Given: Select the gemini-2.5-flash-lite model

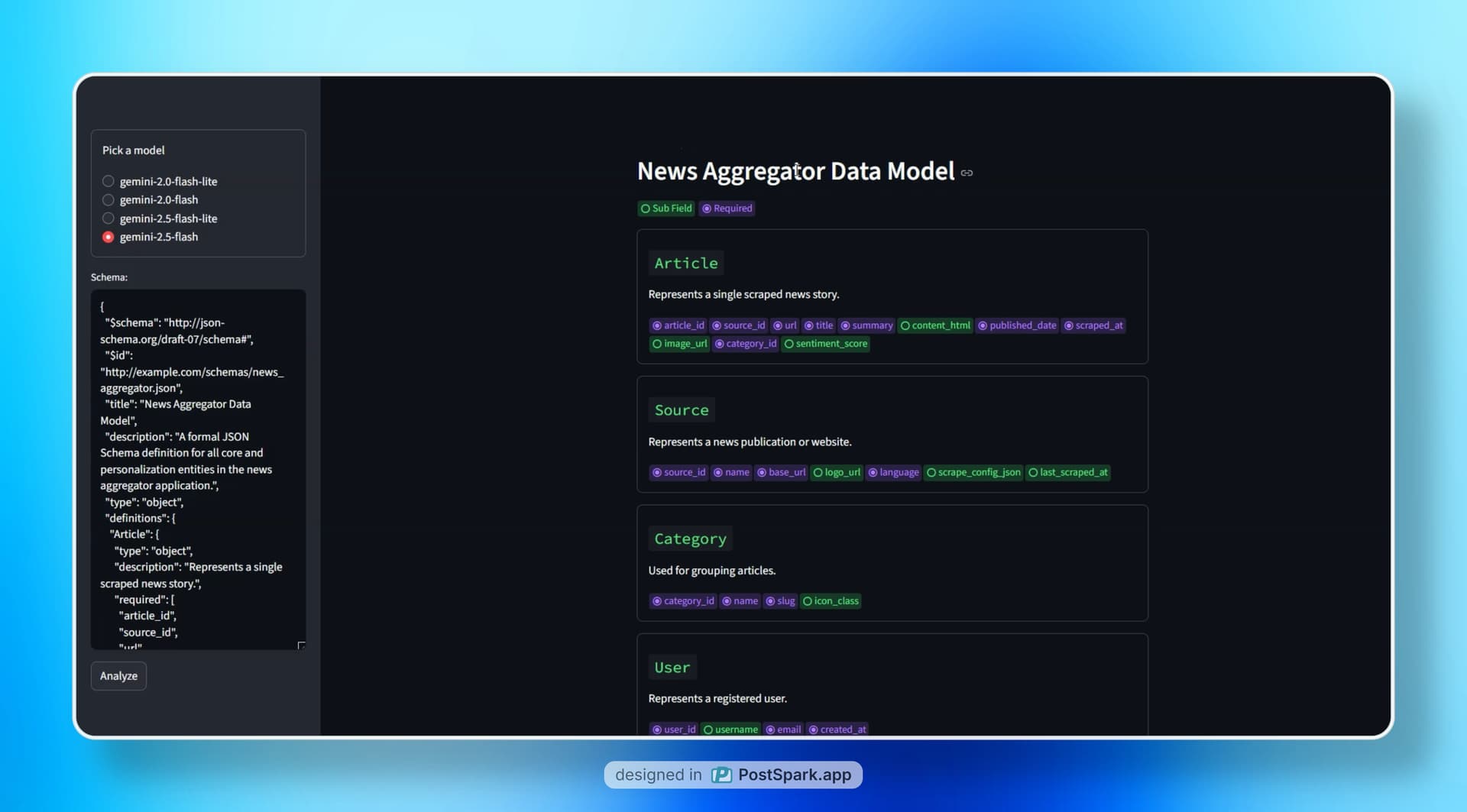Looking at the screenshot, I should 108,218.
